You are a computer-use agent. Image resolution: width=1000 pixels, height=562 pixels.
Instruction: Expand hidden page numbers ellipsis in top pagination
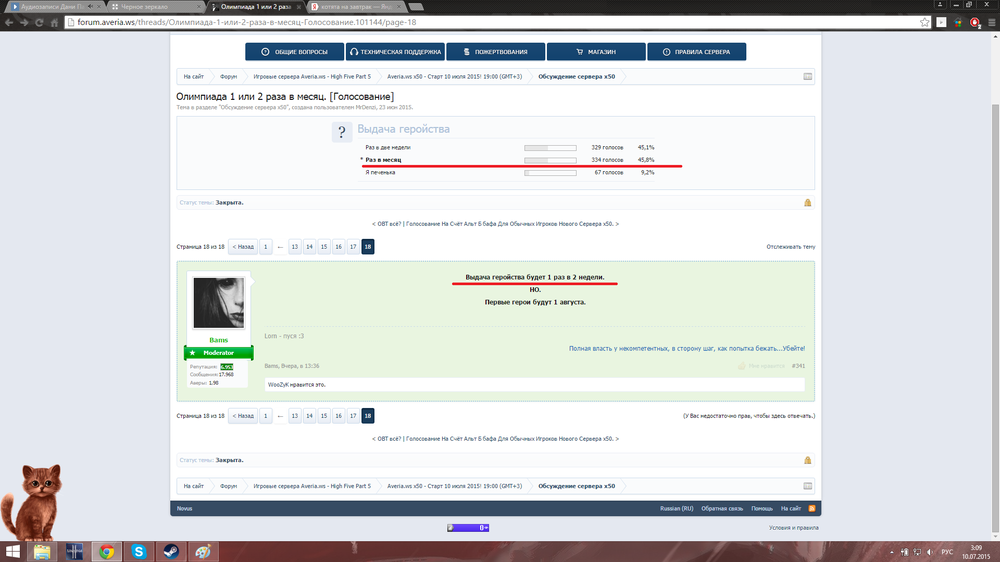pyautogui.click(x=281, y=246)
